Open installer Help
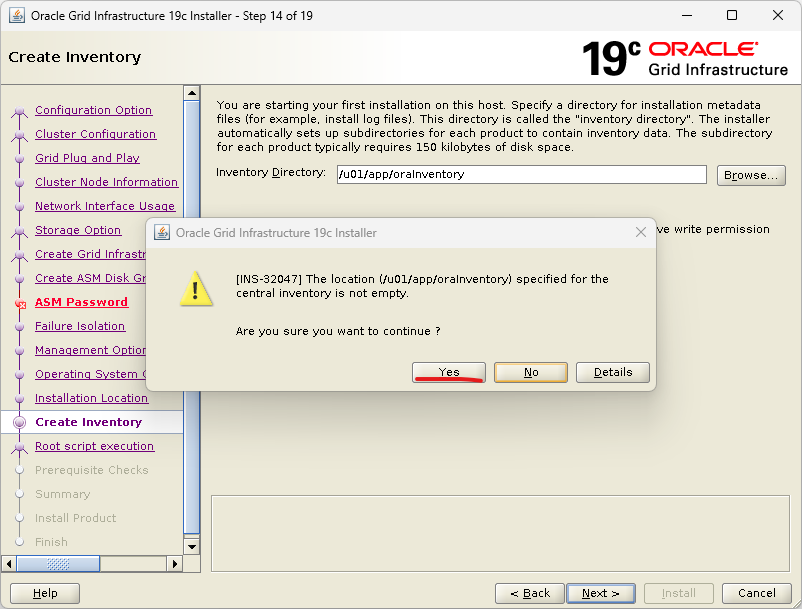The image size is (802, 609). (45, 593)
